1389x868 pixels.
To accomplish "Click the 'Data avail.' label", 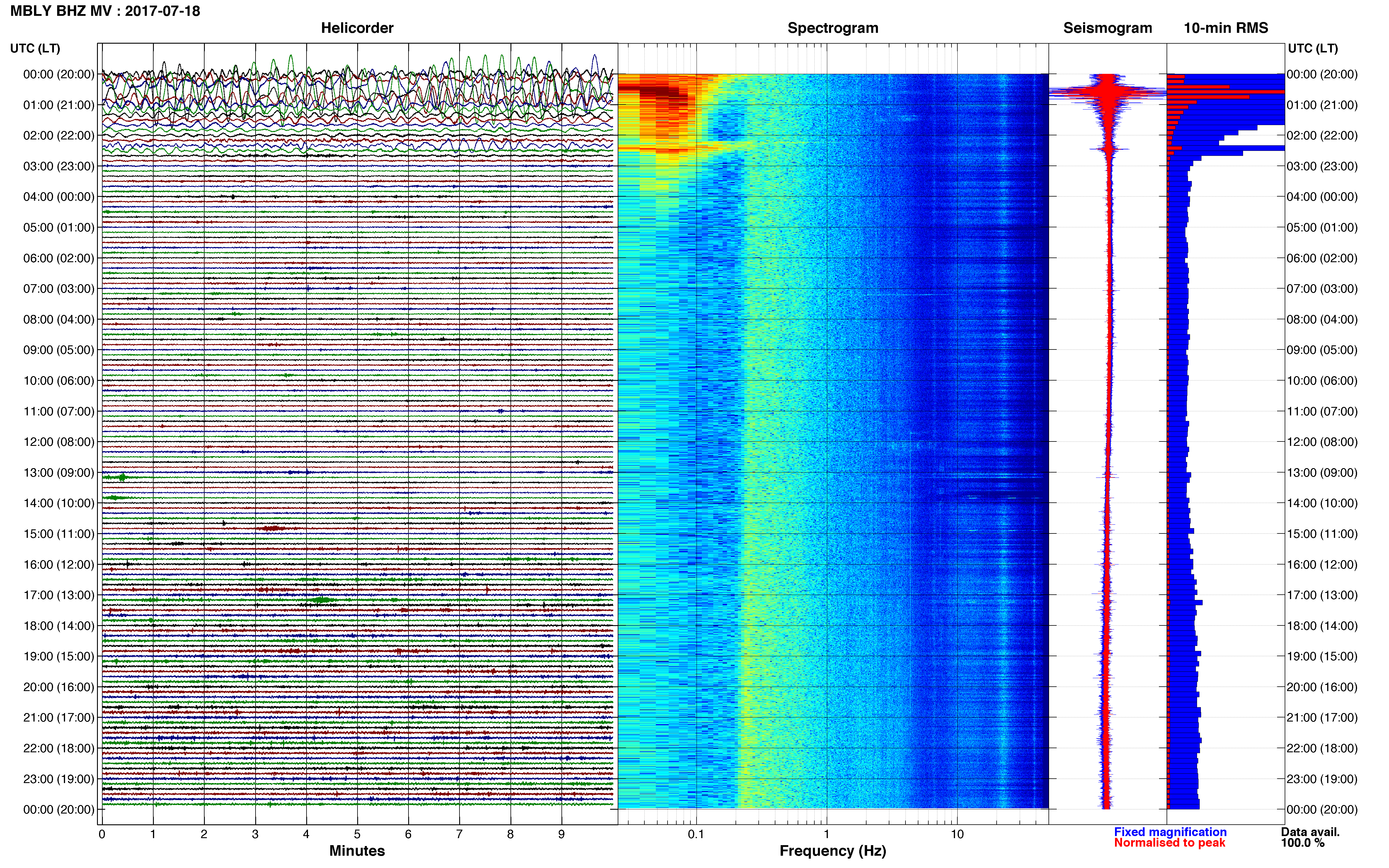I will (x=1310, y=832).
